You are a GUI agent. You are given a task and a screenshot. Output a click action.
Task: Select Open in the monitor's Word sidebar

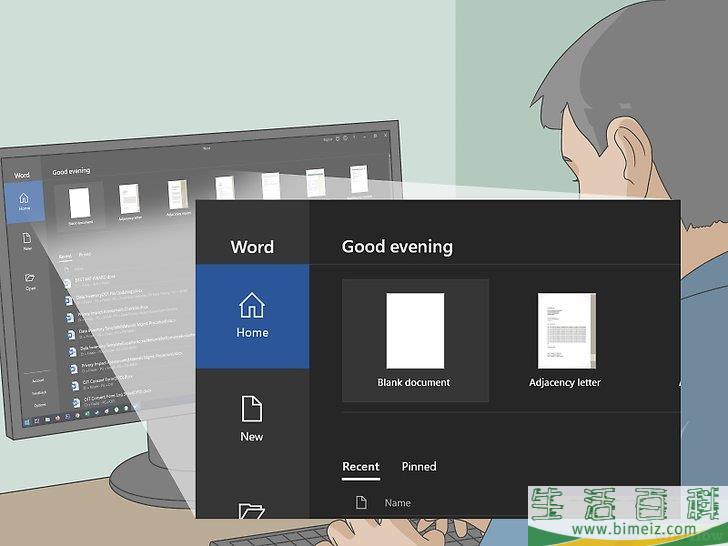30,282
